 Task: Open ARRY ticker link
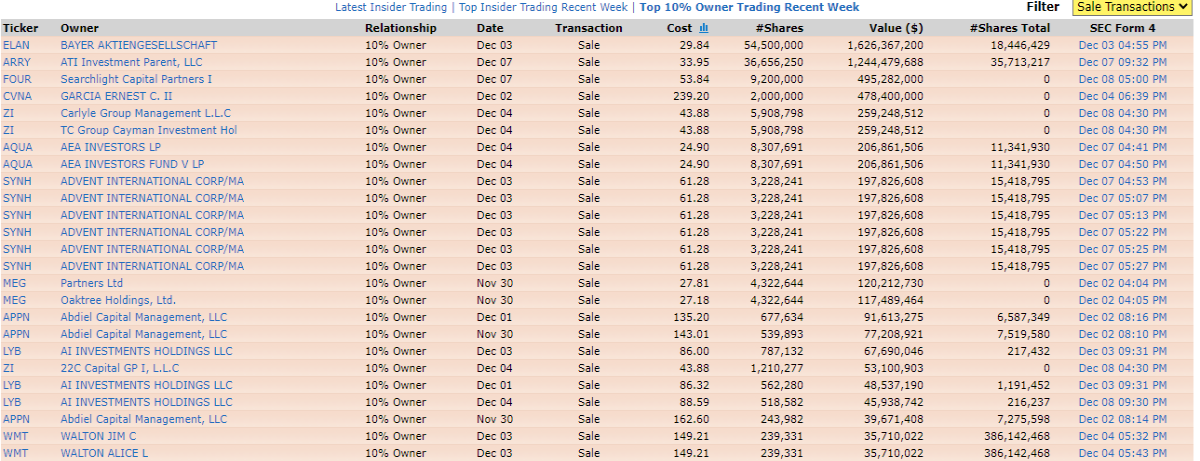(x=17, y=62)
